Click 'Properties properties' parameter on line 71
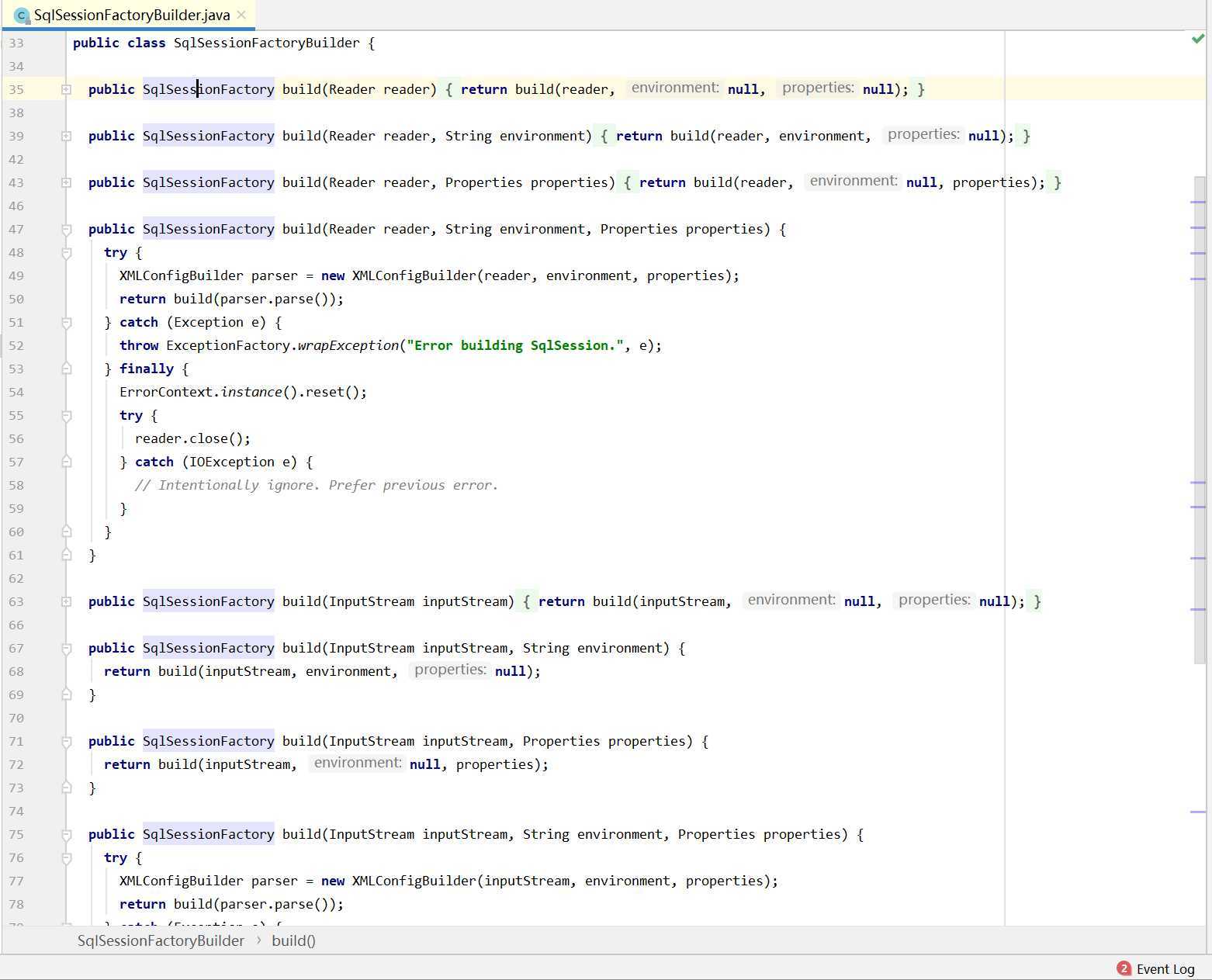 (604, 741)
